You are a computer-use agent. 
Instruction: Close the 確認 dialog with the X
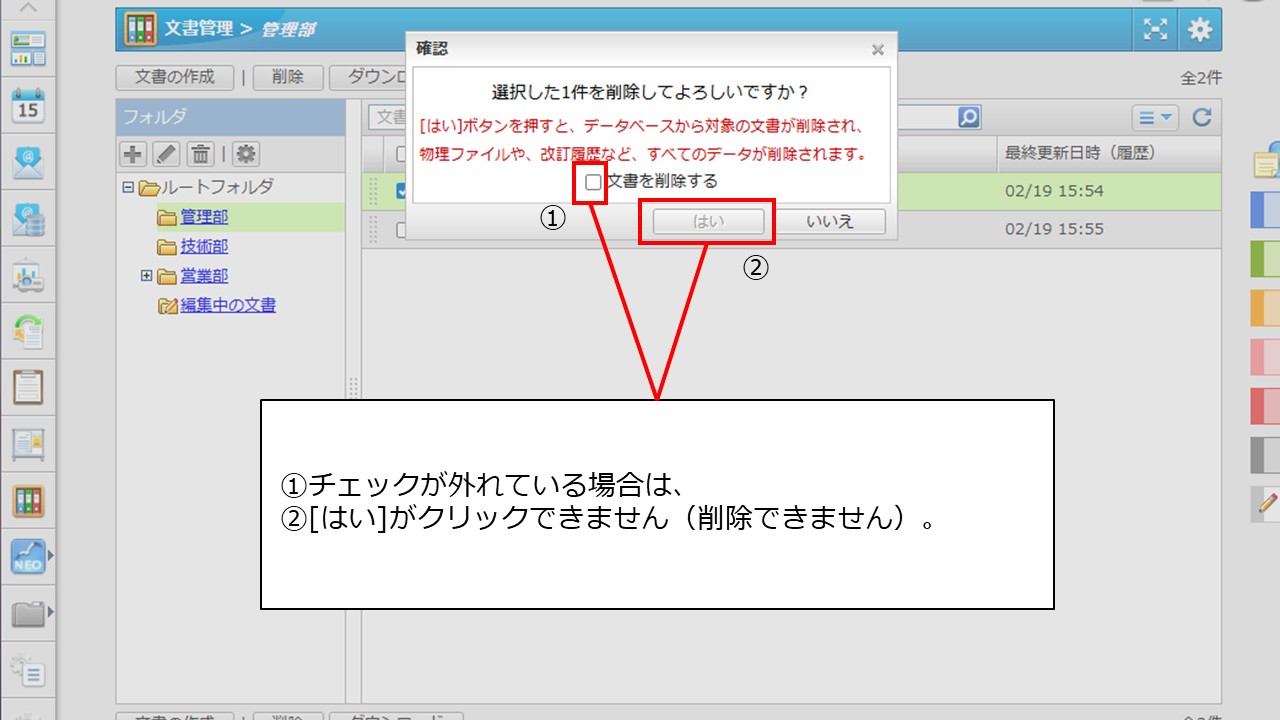click(877, 49)
